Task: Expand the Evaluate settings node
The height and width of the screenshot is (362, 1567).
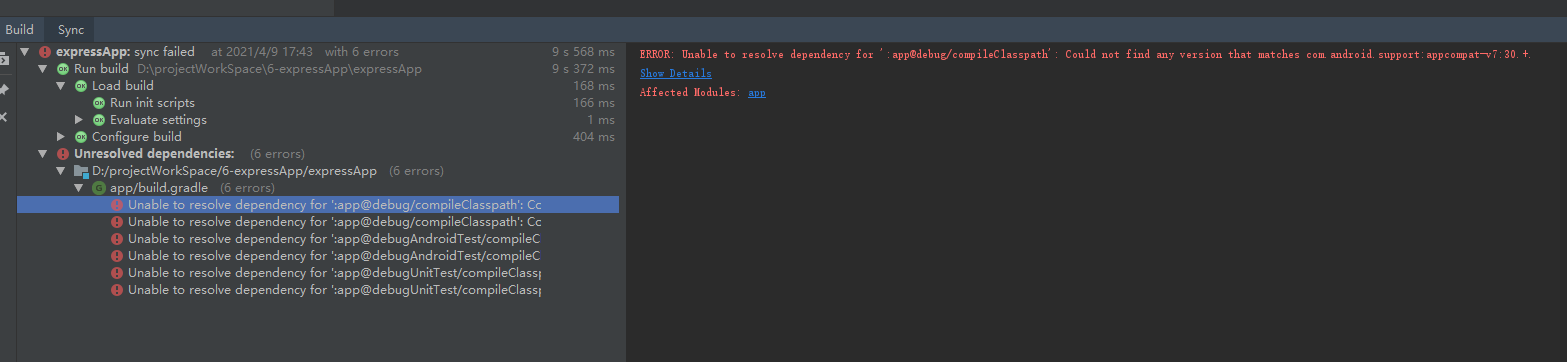Action: click(79, 120)
